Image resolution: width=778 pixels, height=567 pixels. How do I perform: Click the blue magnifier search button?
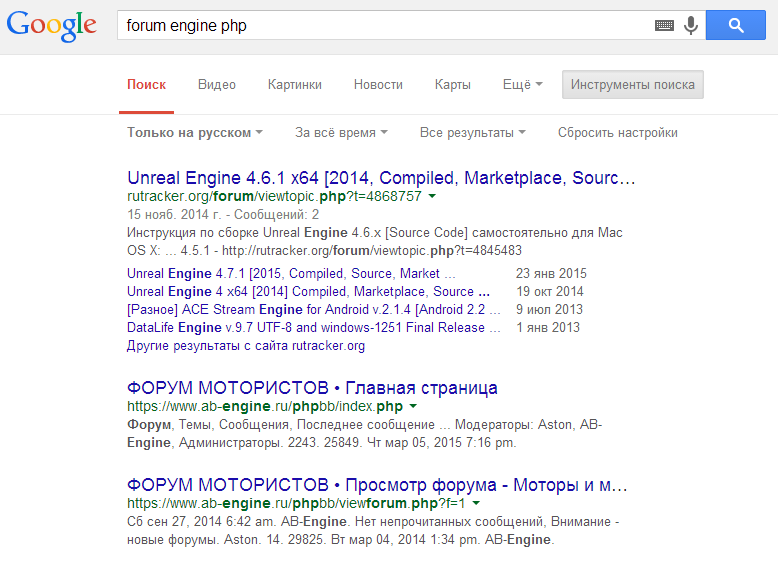click(736, 25)
